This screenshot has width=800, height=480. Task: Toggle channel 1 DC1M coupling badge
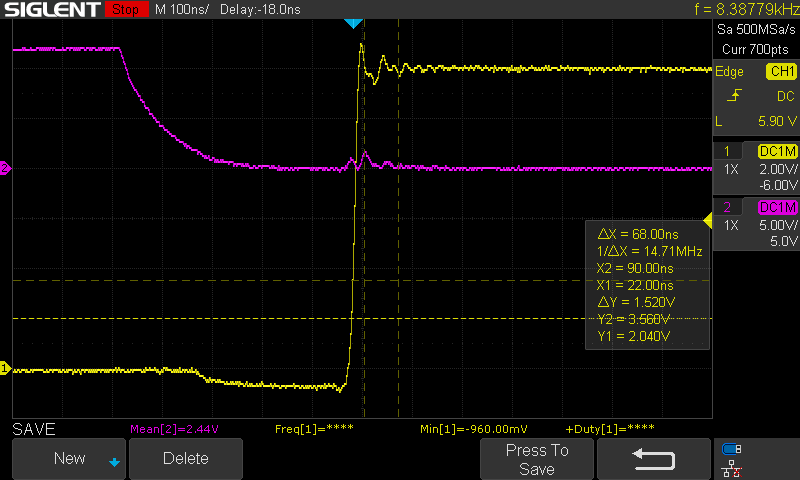(x=777, y=151)
